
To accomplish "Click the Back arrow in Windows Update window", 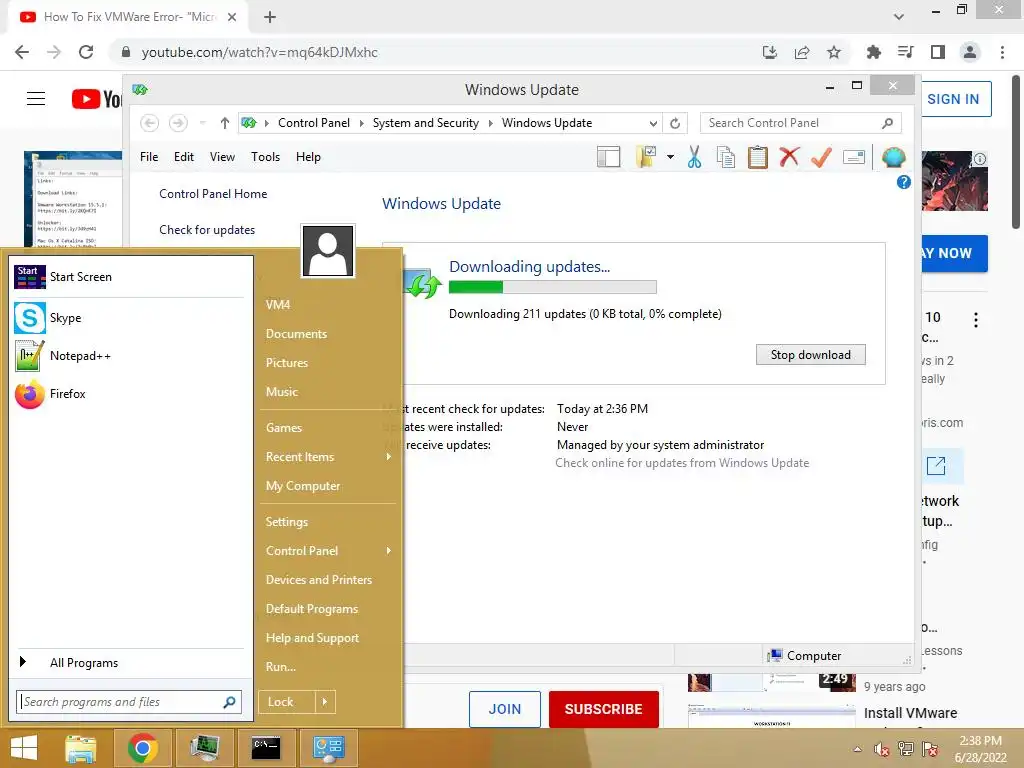I will [150, 123].
